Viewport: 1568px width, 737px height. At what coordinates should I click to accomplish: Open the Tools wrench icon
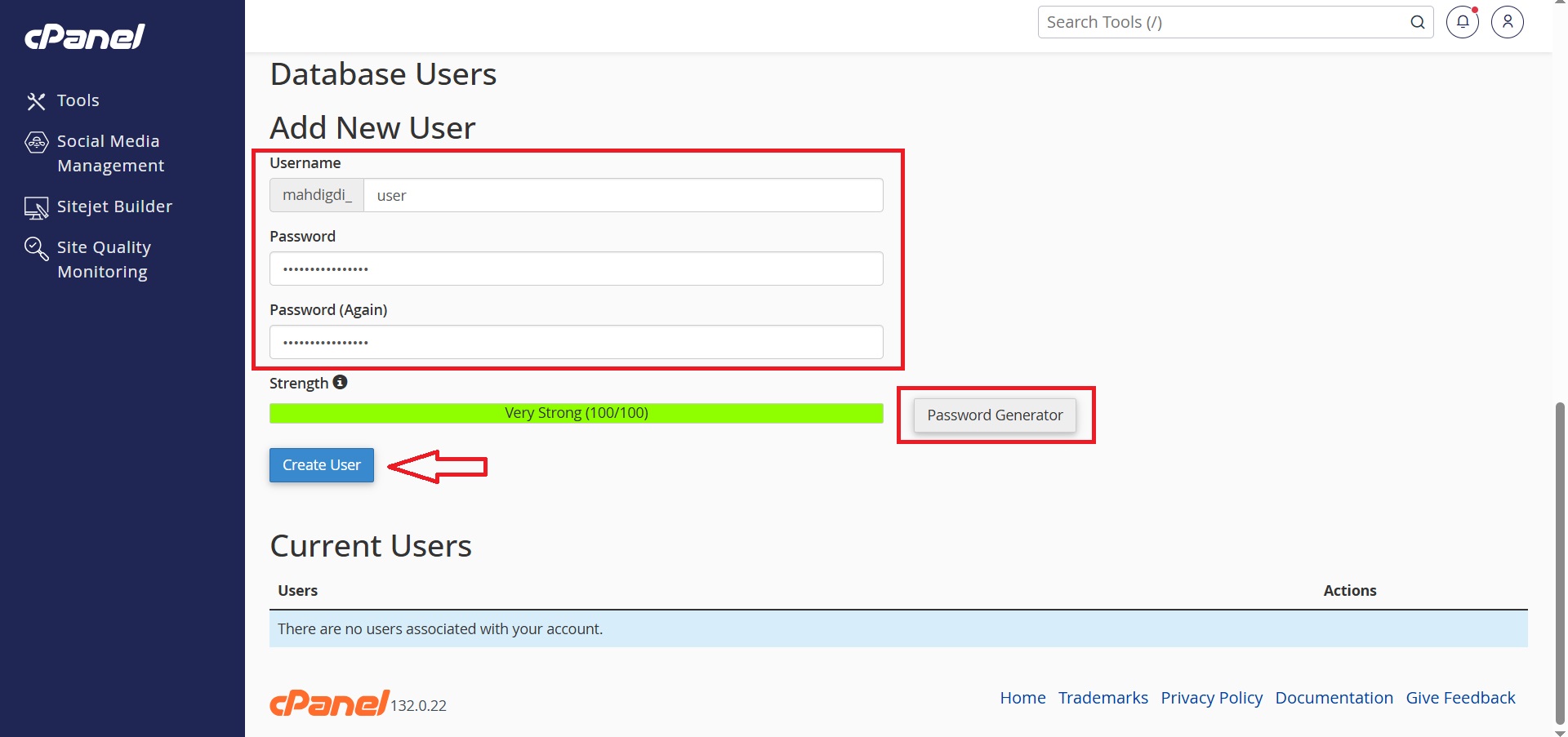(x=36, y=101)
